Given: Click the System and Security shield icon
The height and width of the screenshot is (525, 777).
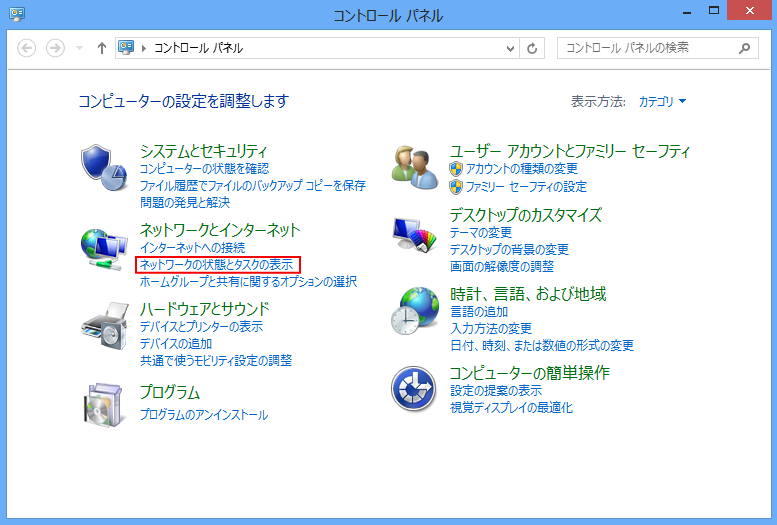Looking at the screenshot, I should (104, 167).
